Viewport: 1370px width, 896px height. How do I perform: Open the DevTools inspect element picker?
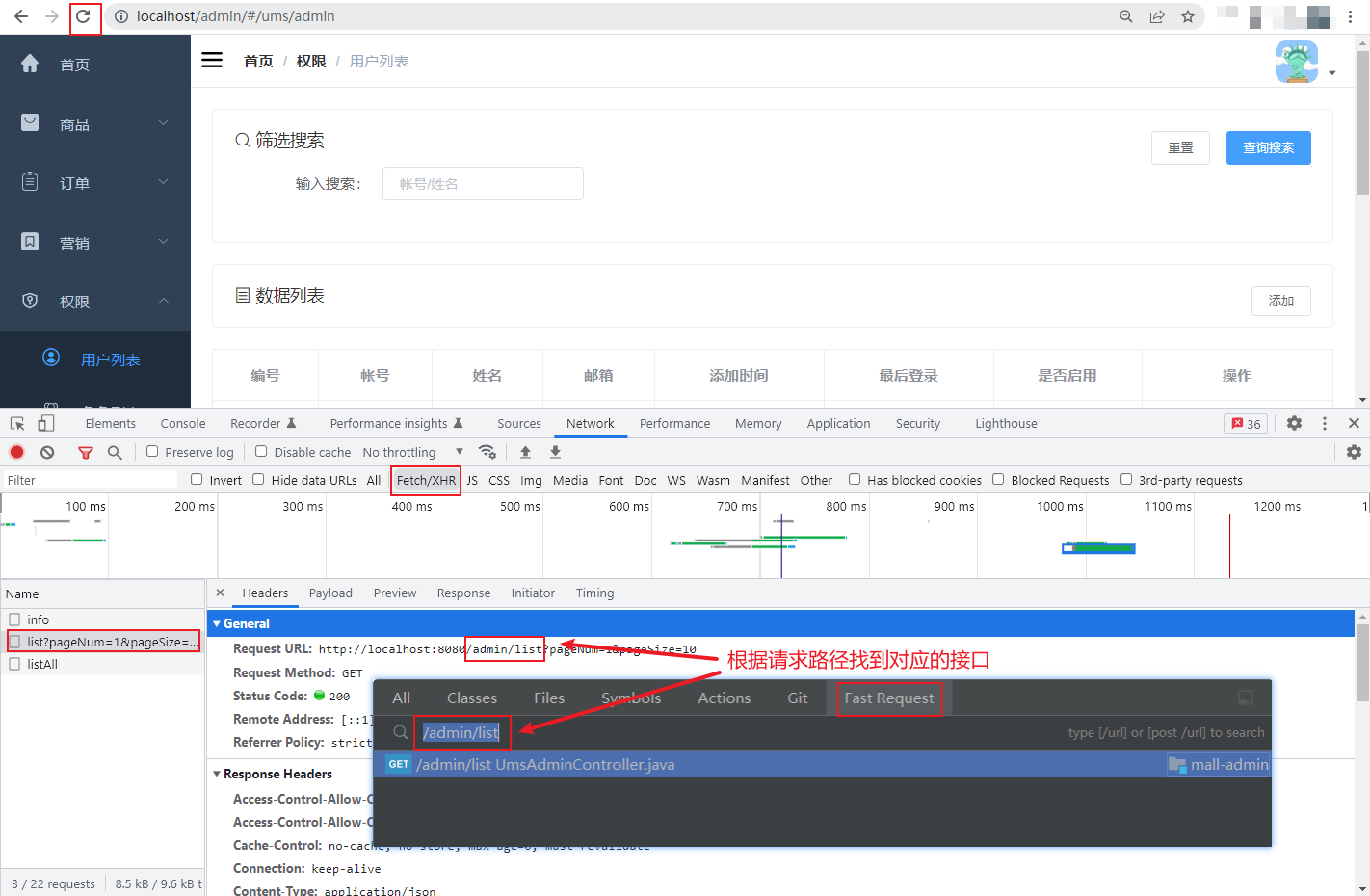point(17,424)
